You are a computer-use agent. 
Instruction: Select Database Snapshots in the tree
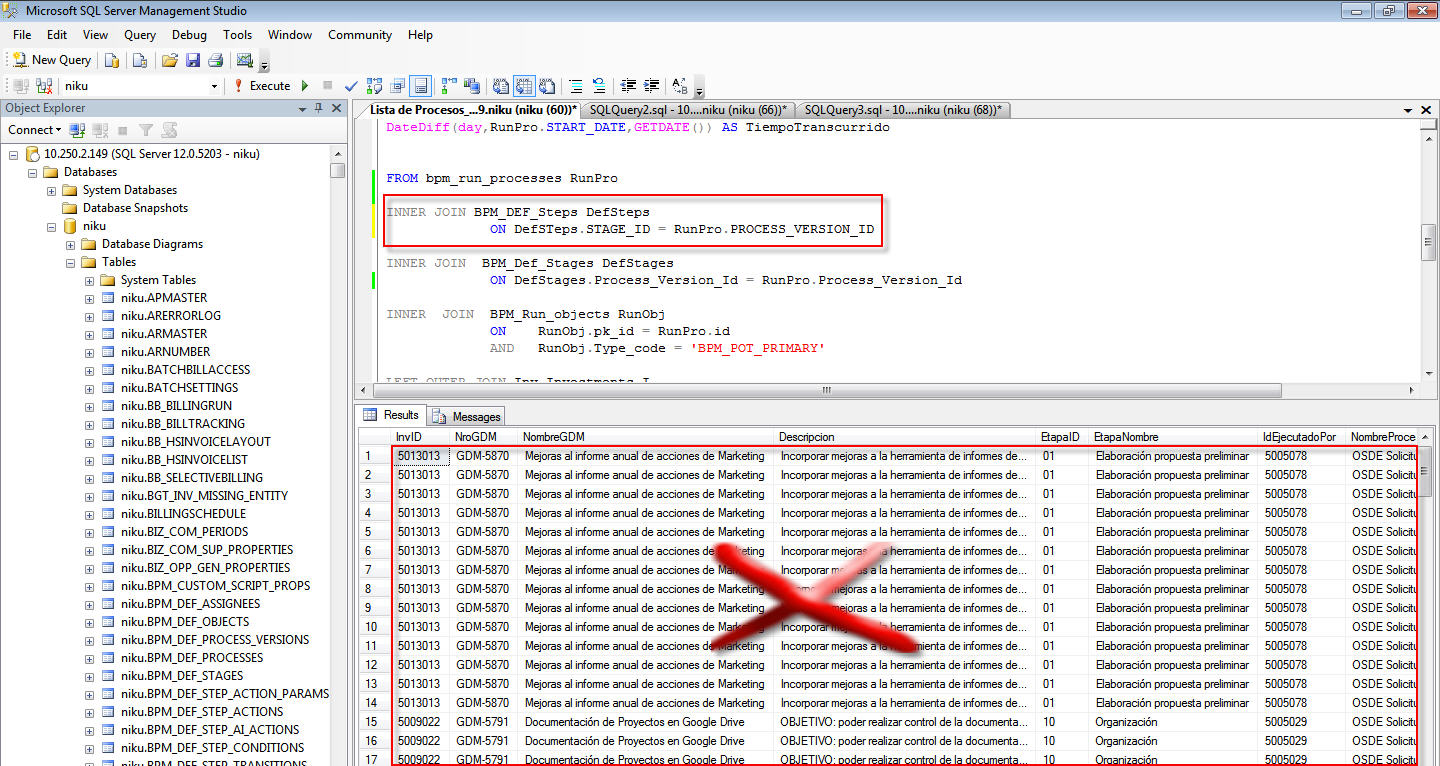(135, 208)
